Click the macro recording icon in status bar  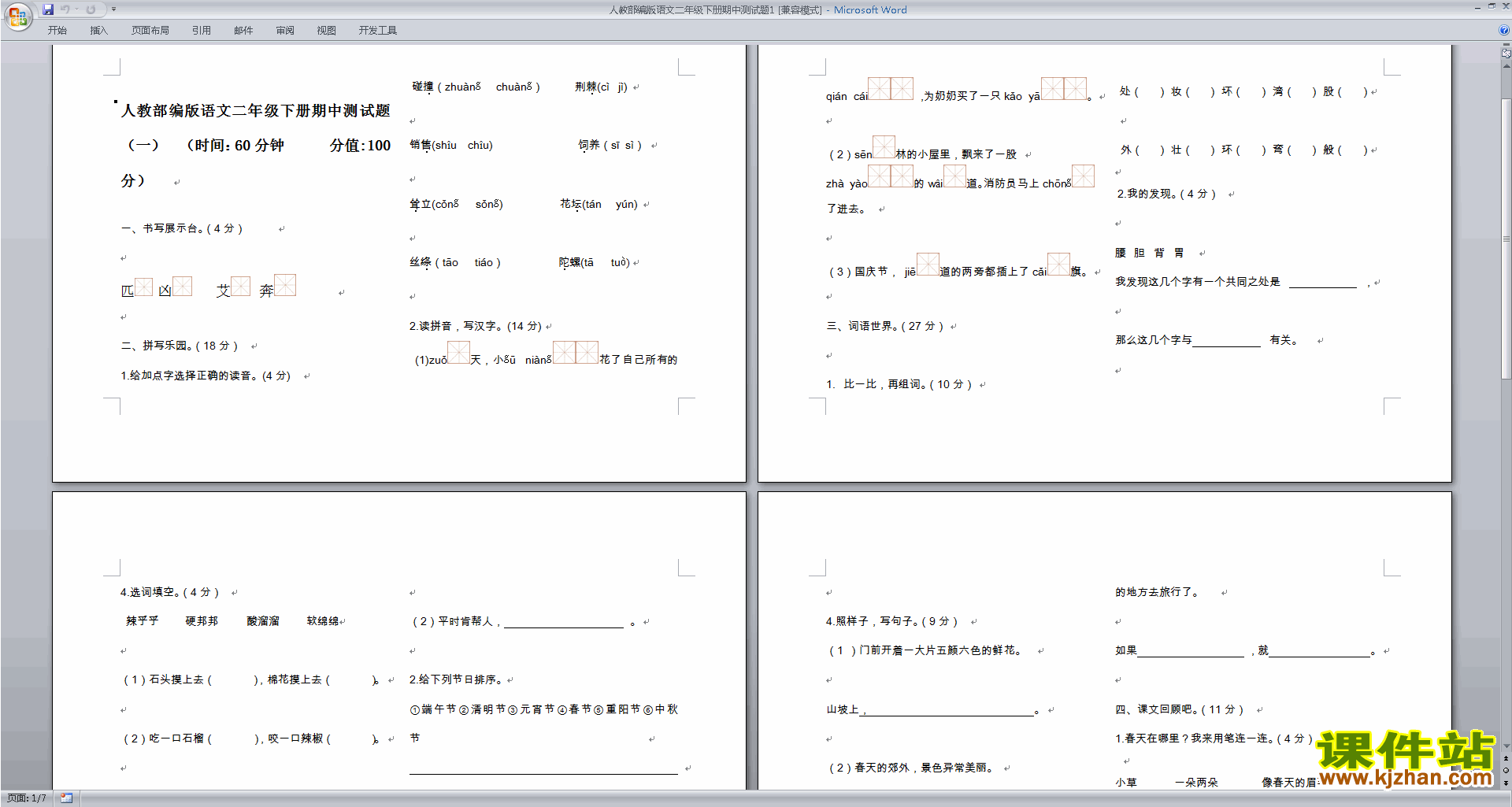[x=67, y=798]
